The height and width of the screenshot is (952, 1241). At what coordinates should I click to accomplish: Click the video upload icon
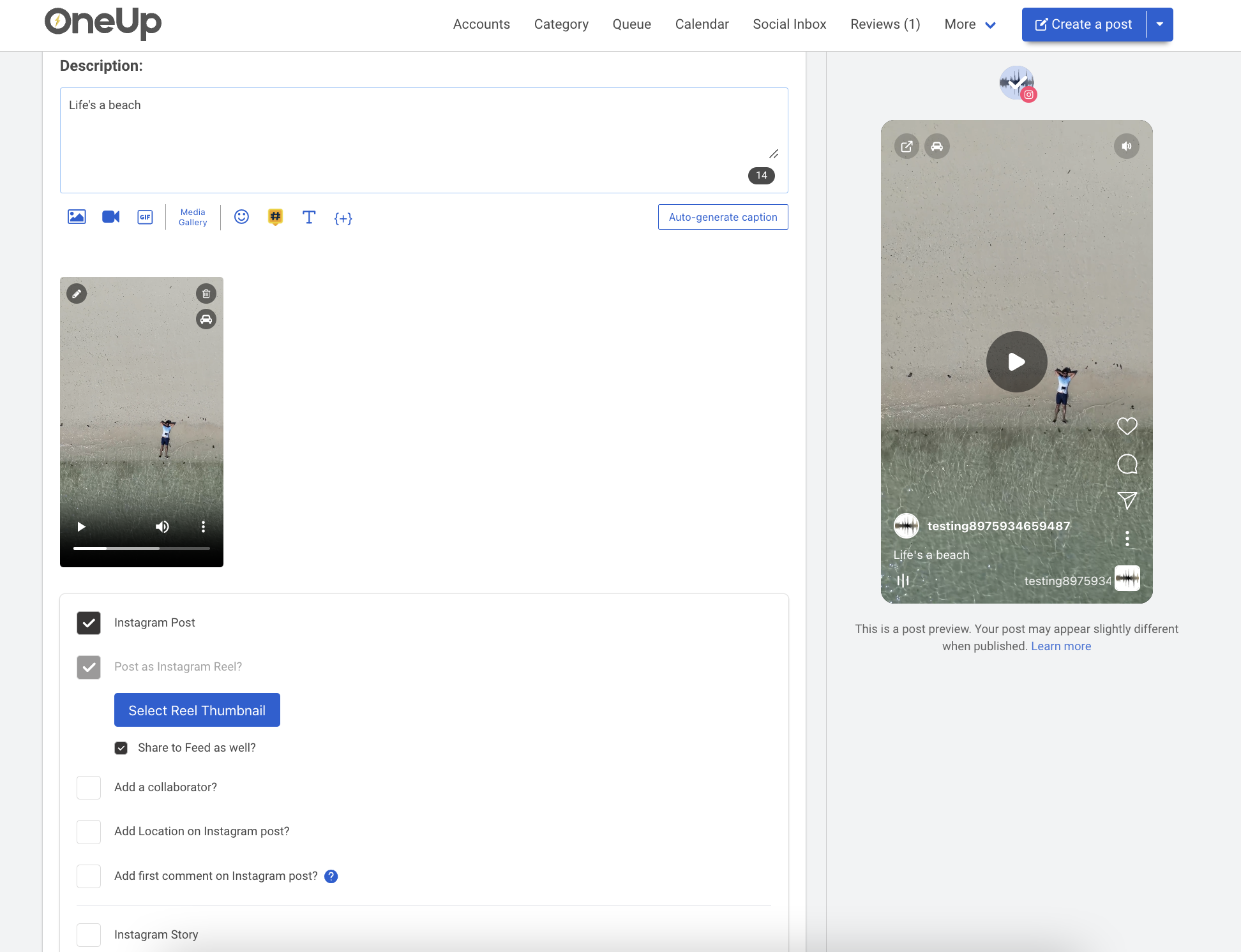coord(111,217)
